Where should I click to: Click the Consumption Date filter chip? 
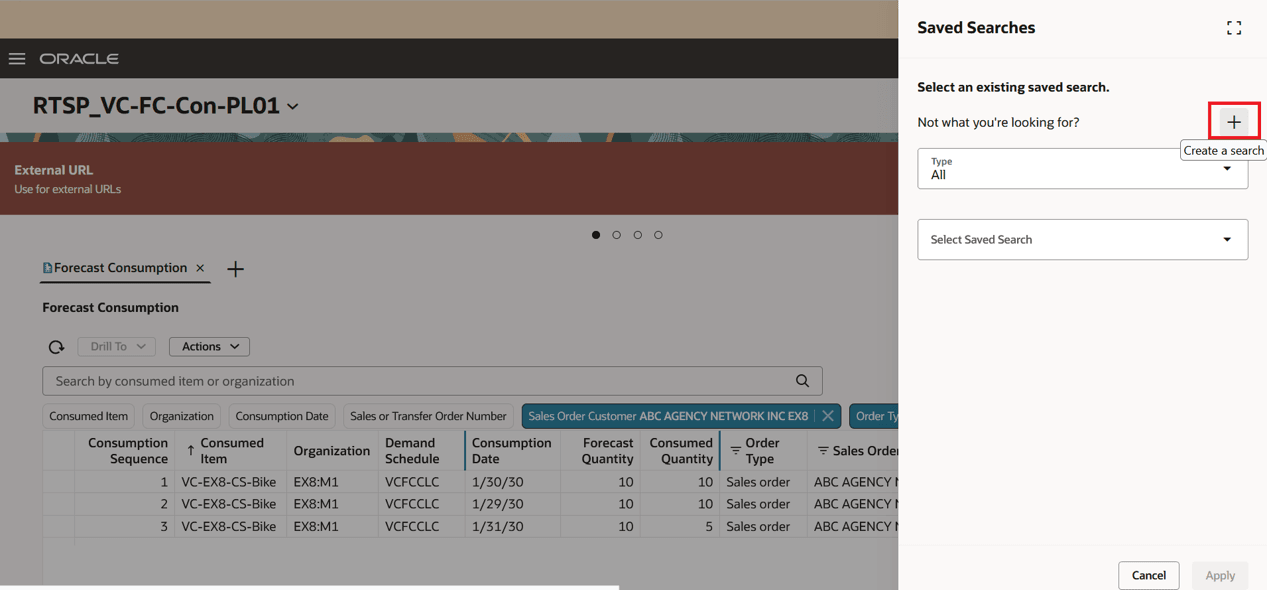(x=282, y=416)
